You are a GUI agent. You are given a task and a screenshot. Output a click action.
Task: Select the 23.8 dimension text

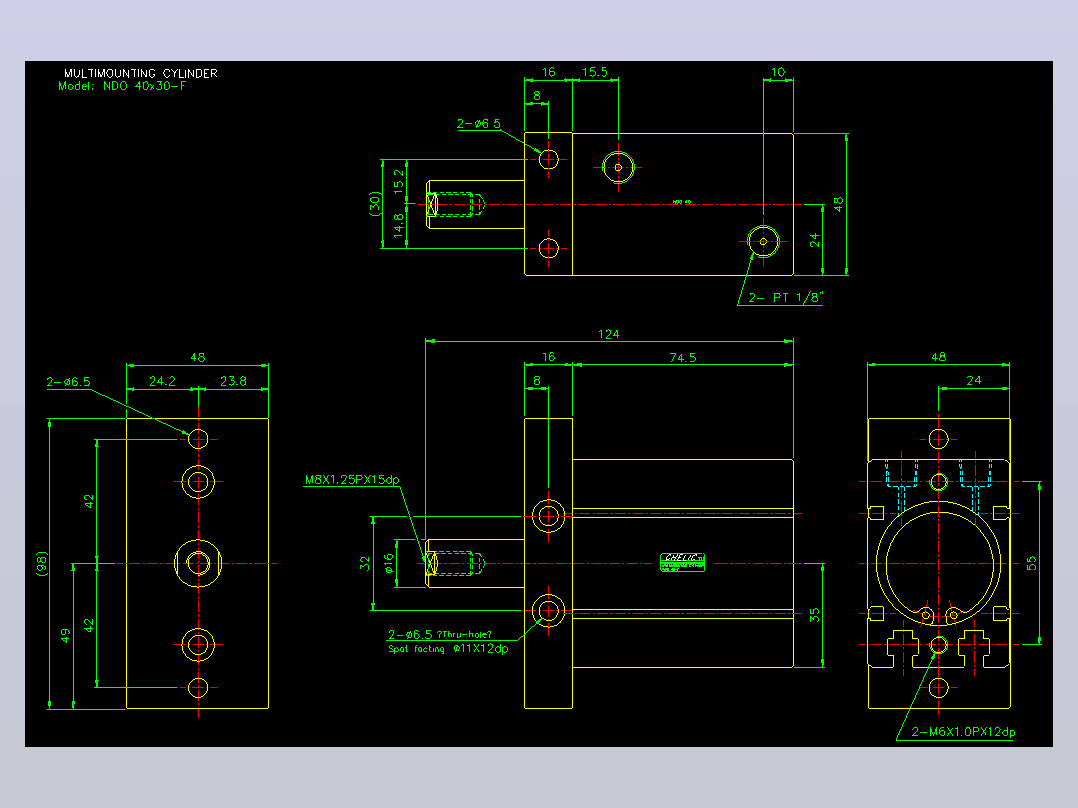click(x=233, y=381)
